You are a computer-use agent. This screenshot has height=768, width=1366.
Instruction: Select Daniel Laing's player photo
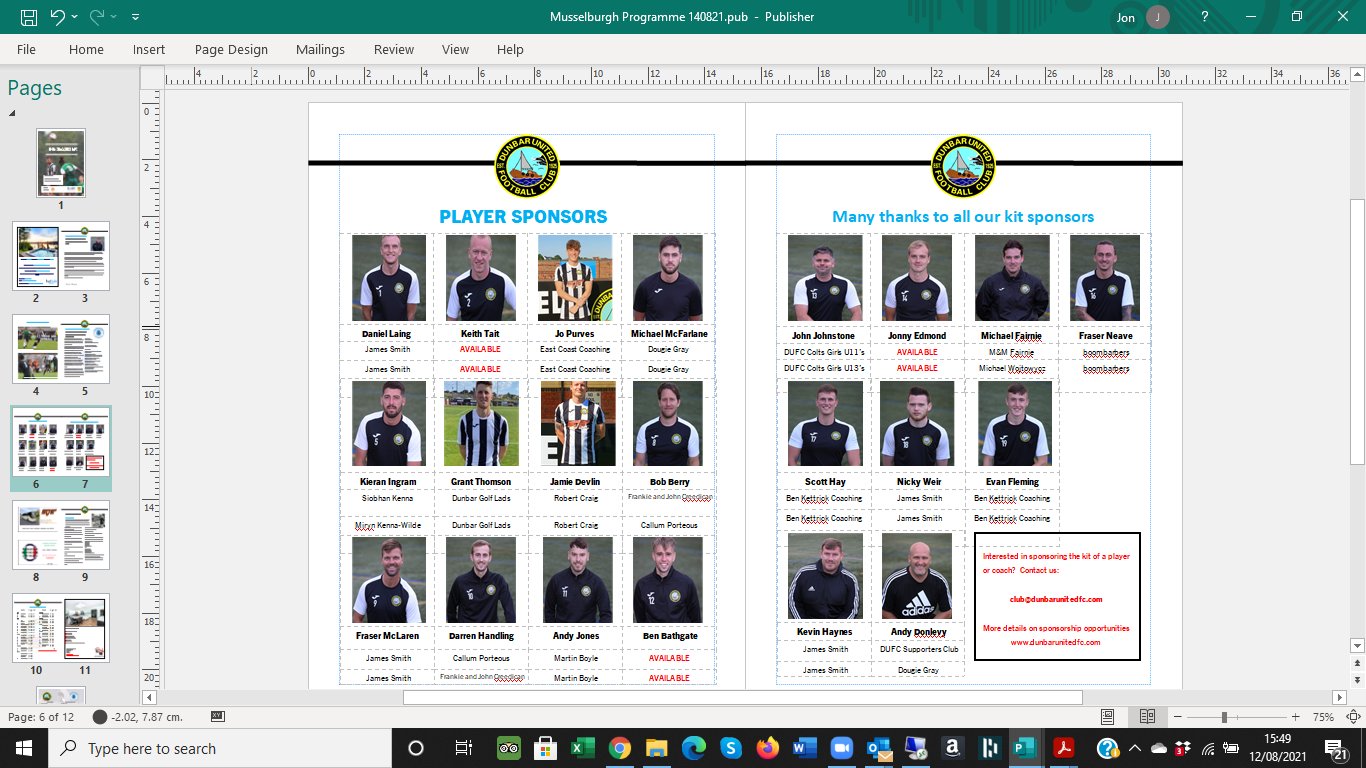389,278
